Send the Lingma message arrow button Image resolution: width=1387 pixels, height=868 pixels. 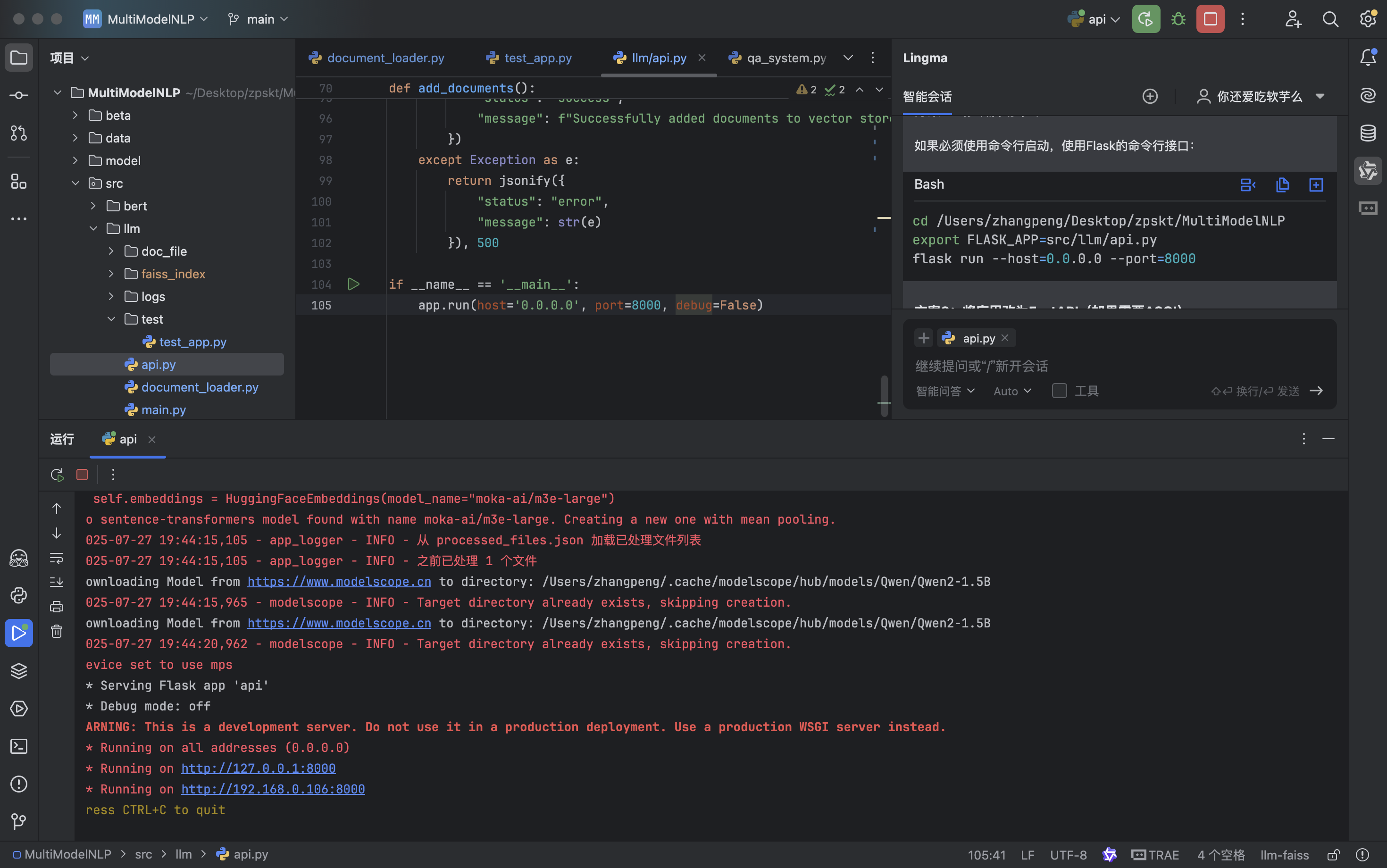[x=1316, y=391]
